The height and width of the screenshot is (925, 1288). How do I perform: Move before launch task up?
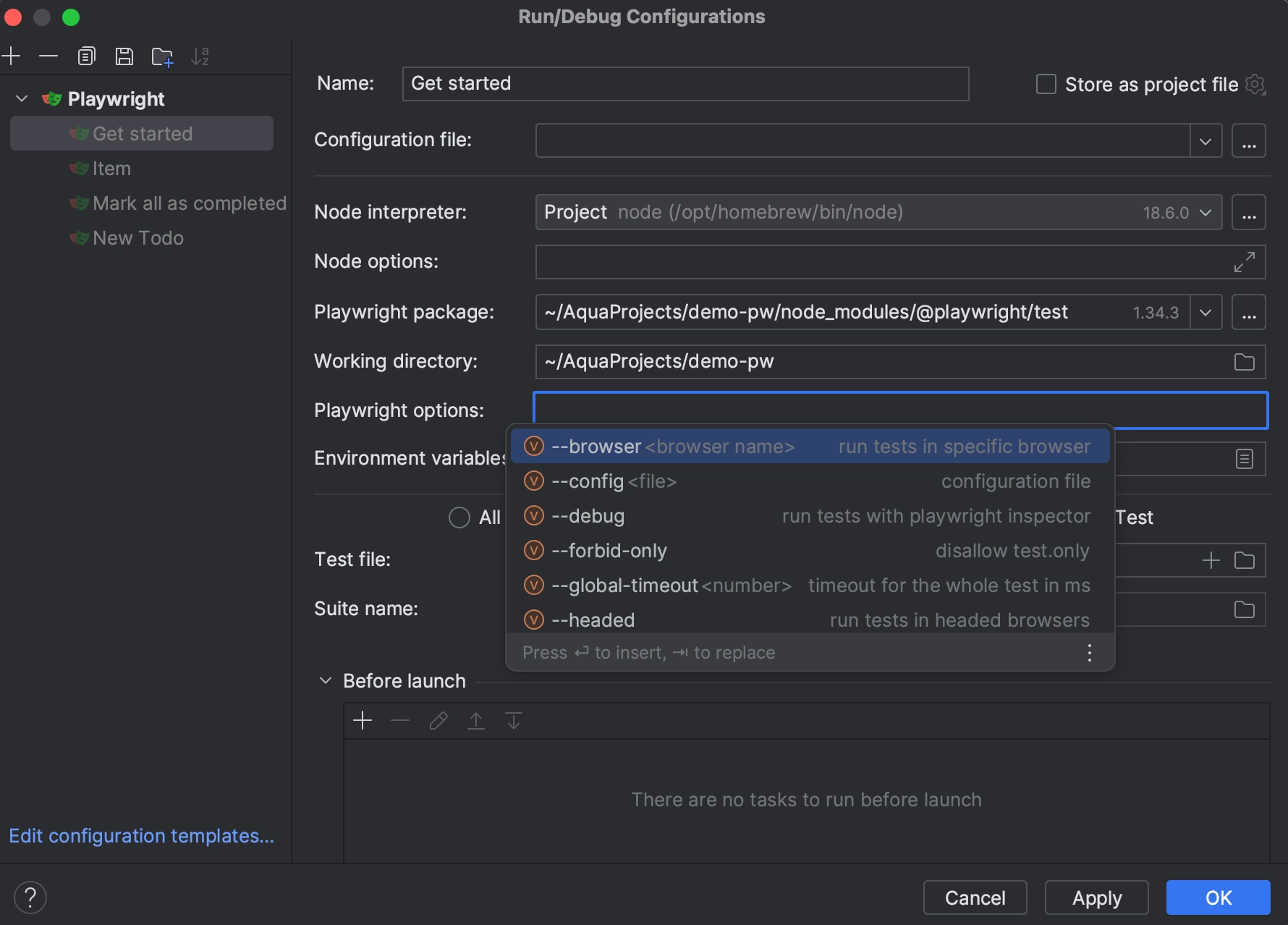[476, 720]
